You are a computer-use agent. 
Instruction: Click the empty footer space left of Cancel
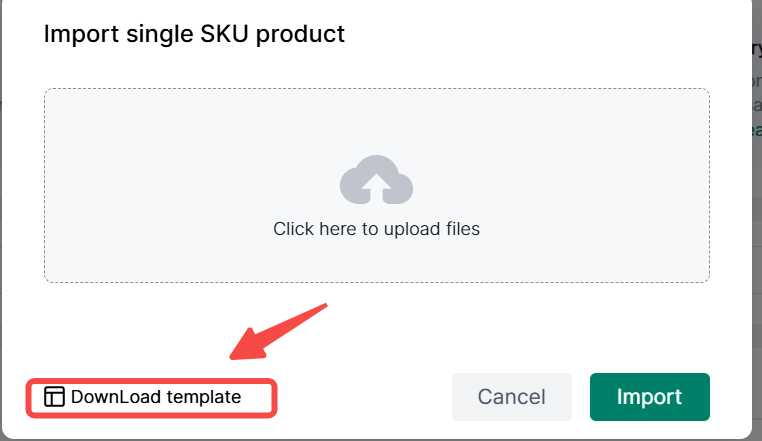pos(360,397)
